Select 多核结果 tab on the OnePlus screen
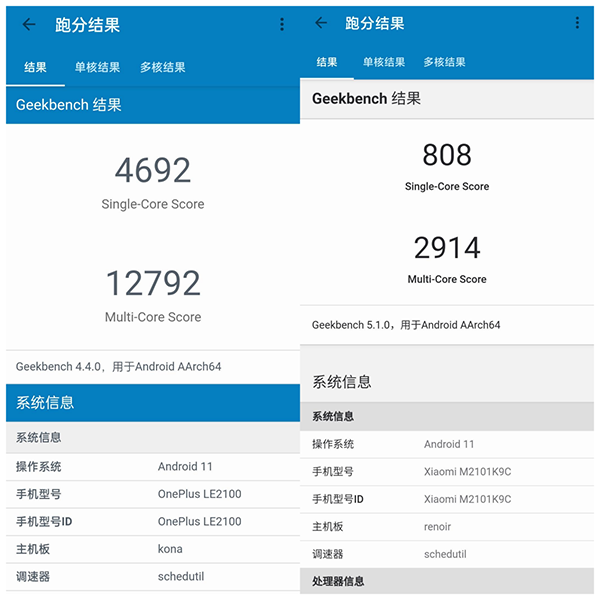Image resolution: width=600 pixels, height=600 pixels. pyautogui.click(x=163, y=68)
